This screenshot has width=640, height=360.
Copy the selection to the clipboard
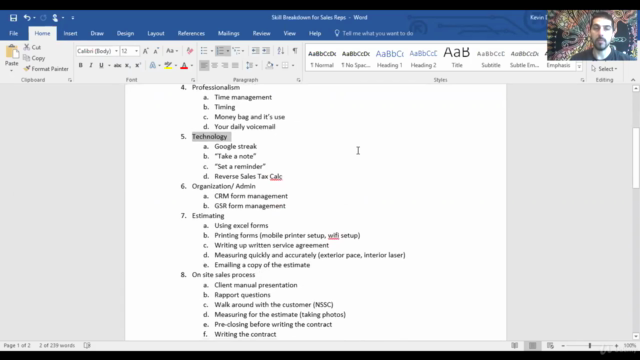pos(34,58)
